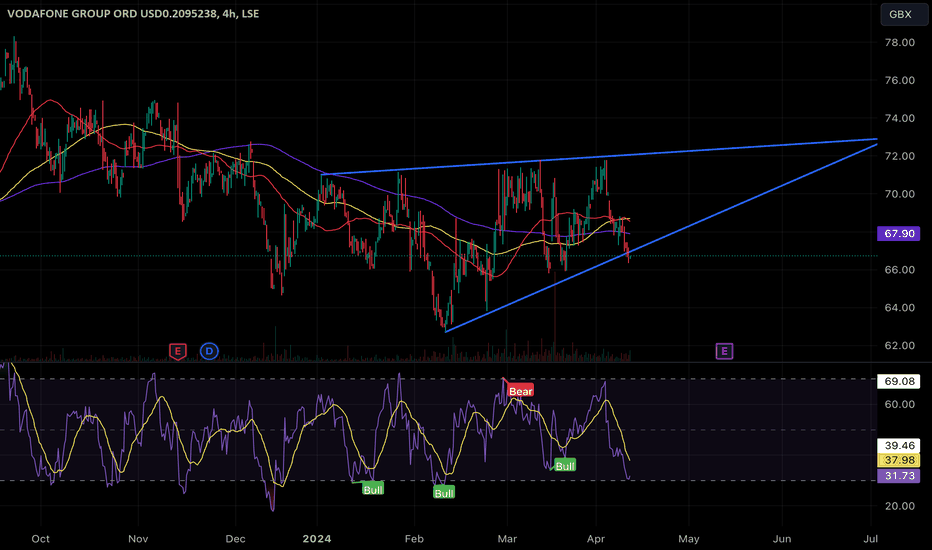Click the Nov time axis label

138,539
